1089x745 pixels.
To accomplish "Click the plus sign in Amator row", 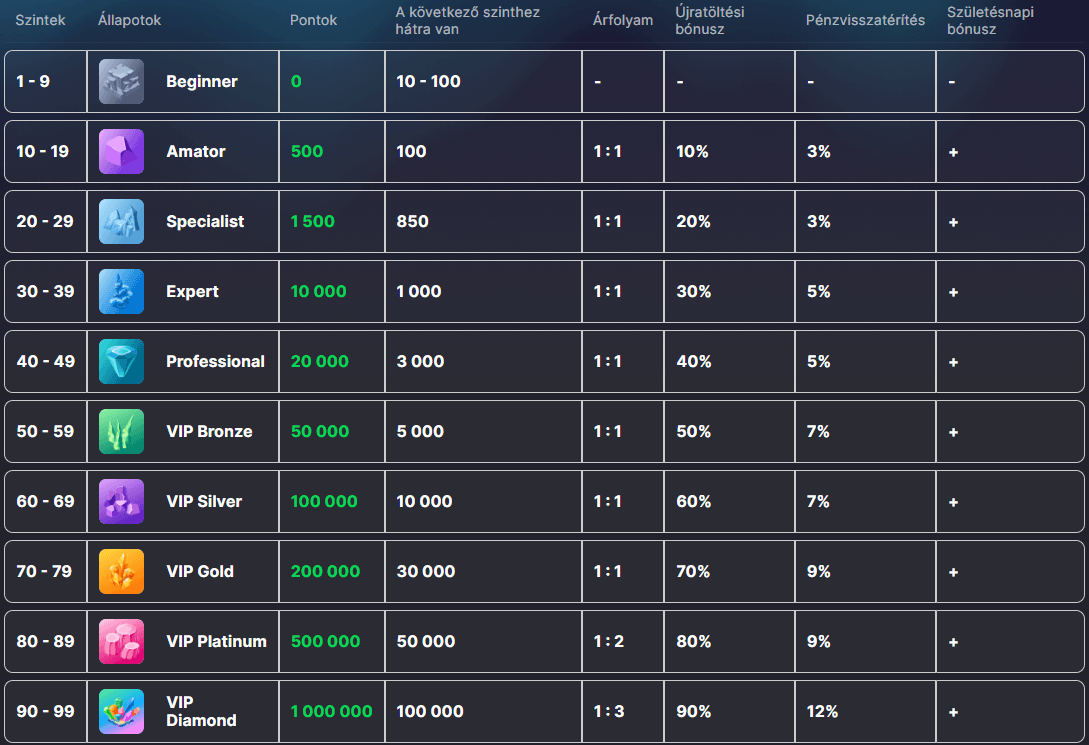I will pos(953,152).
